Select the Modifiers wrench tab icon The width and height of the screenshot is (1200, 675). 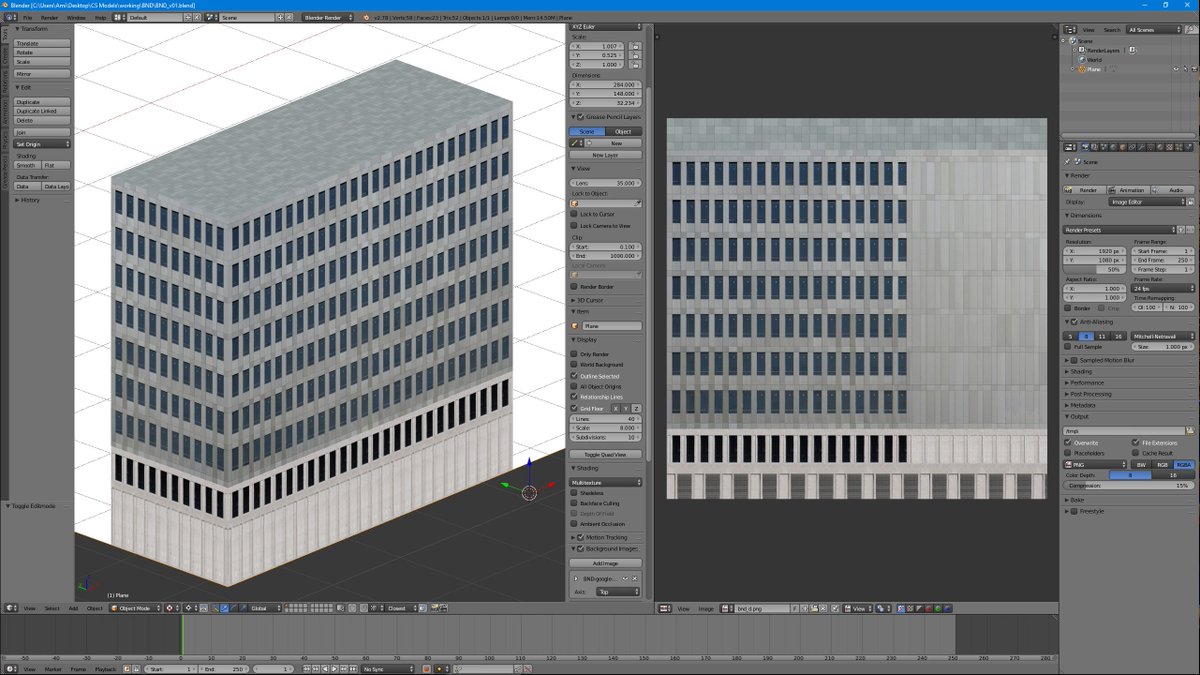pos(1139,147)
